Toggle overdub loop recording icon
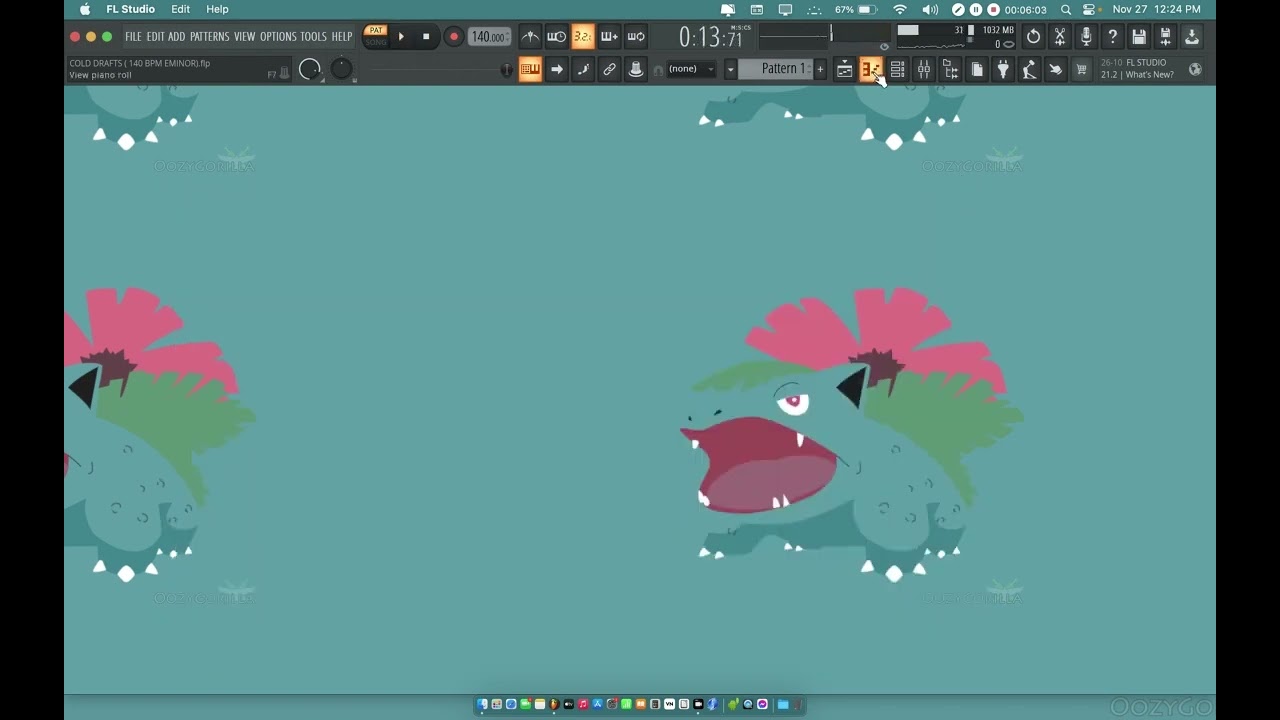 point(609,37)
